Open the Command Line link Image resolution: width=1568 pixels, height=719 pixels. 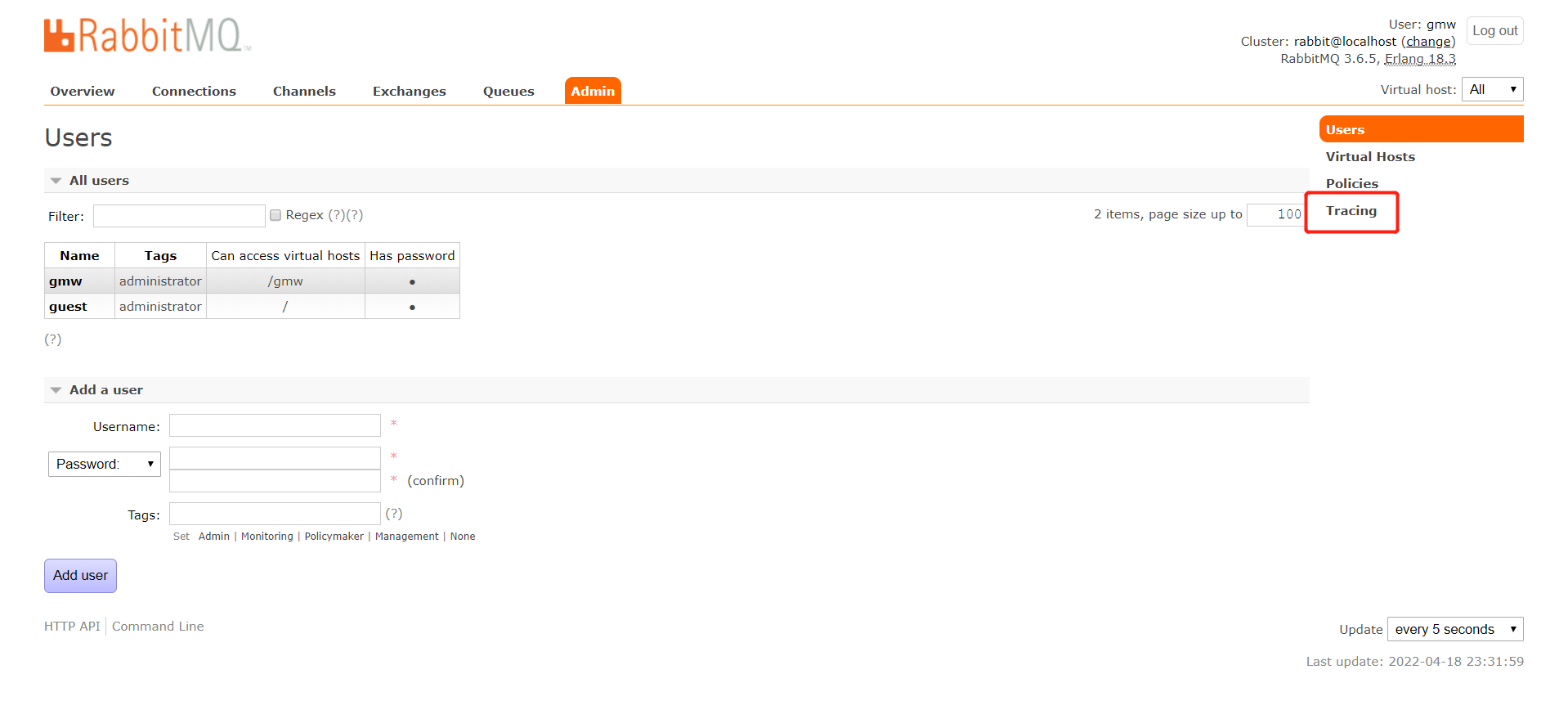[x=158, y=627]
